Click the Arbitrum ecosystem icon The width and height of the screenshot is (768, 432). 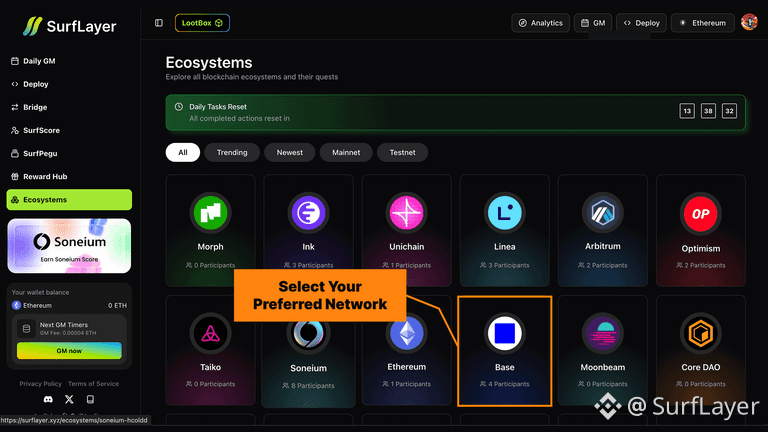point(602,213)
